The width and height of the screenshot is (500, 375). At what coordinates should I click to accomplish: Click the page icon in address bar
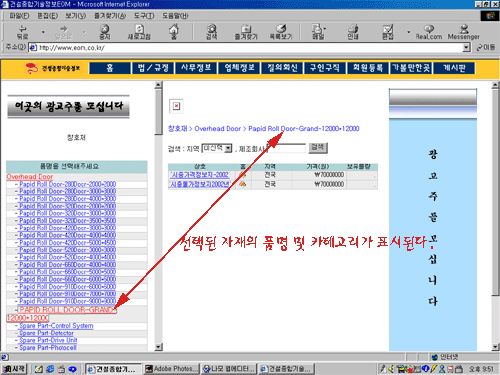[x=33, y=48]
